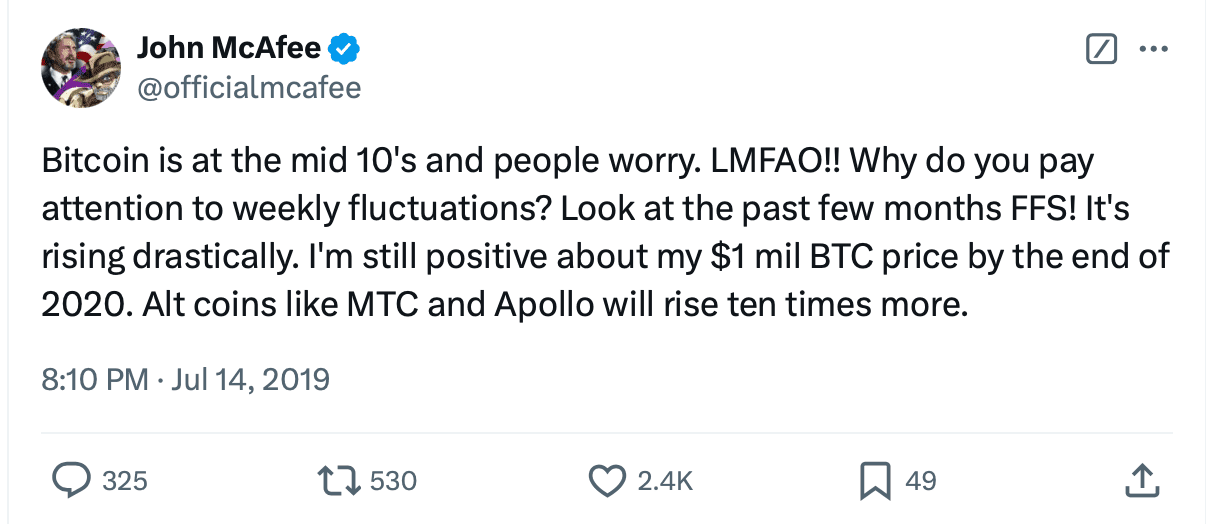Click the John McAfee display name
Image resolution: width=1206 pixels, height=524 pixels.
click(x=229, y=47)
